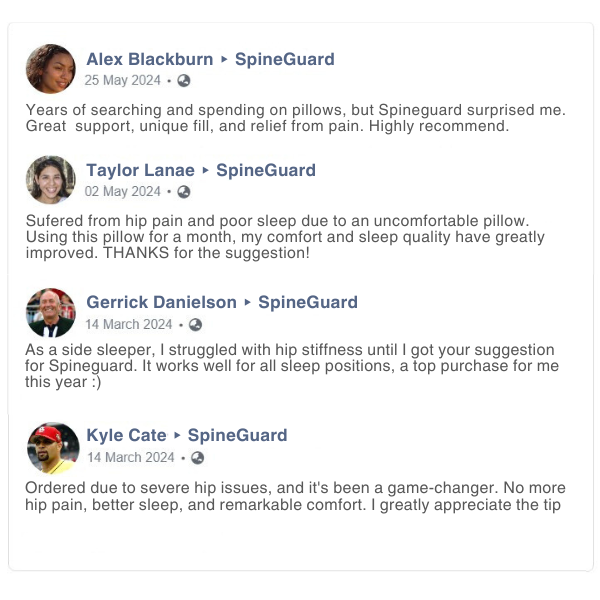The width and height of the screenshot is (600, 600).
Task: Click the globe icon under Kyle Cate
Action: (197, 458)
